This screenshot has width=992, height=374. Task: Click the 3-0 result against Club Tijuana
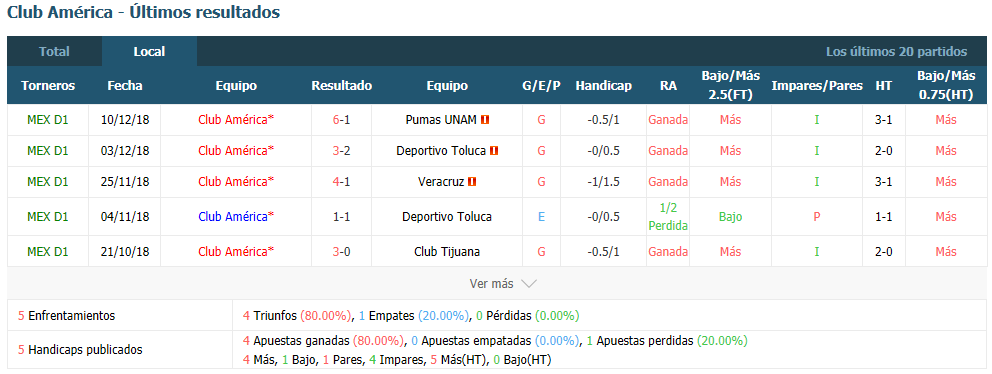point(342,251)
